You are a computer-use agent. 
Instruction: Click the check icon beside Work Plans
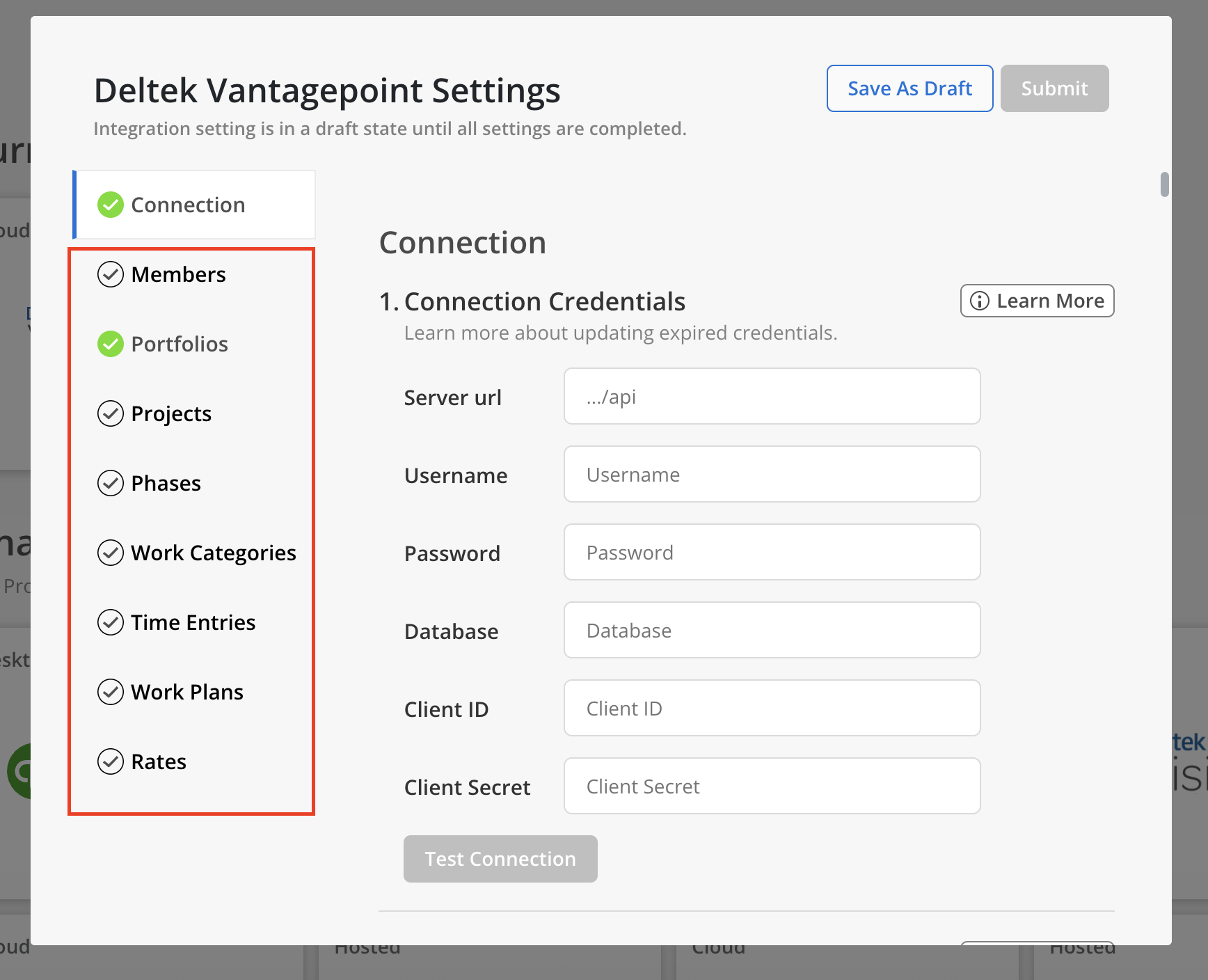click(110, 692)
